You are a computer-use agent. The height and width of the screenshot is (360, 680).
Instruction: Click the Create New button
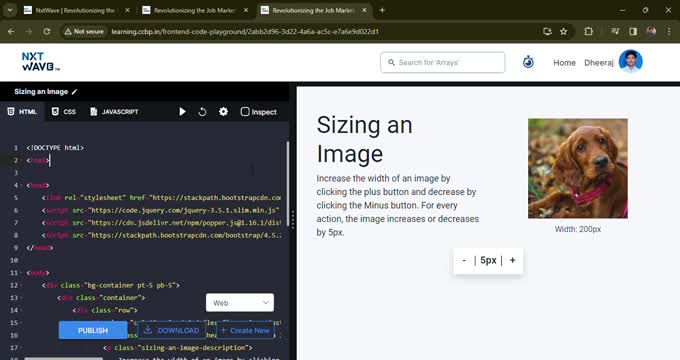click(x=245, y=331)
